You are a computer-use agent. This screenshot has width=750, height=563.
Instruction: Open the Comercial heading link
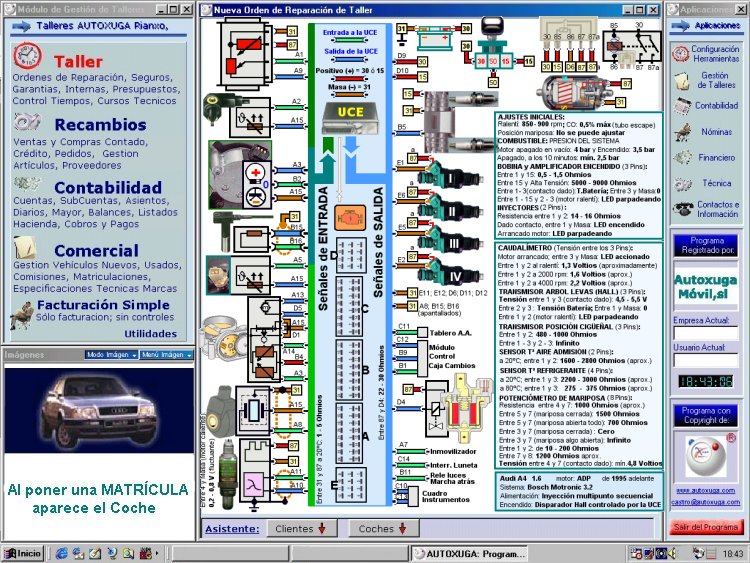coord(97,251)
